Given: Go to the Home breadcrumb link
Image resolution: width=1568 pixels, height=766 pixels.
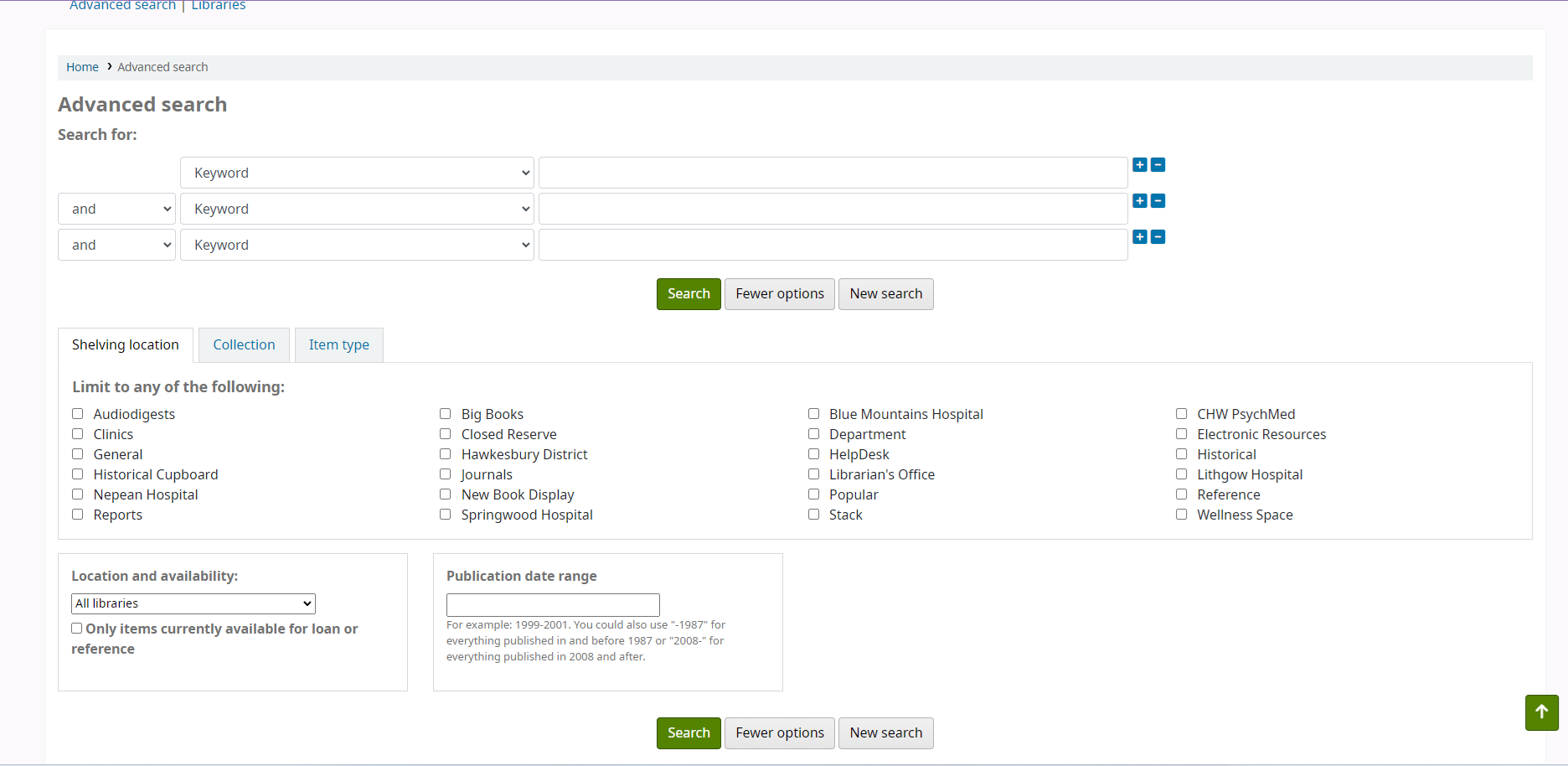Looking at the screenshot, I should pos(82,67).
